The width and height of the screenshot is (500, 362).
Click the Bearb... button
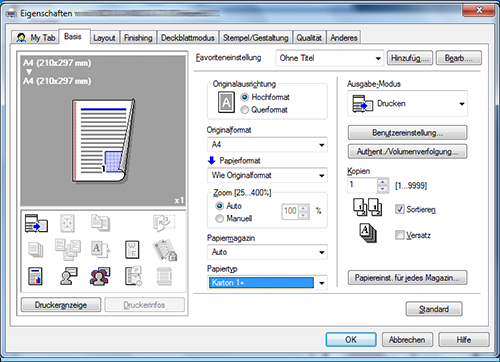click(459, 58)
